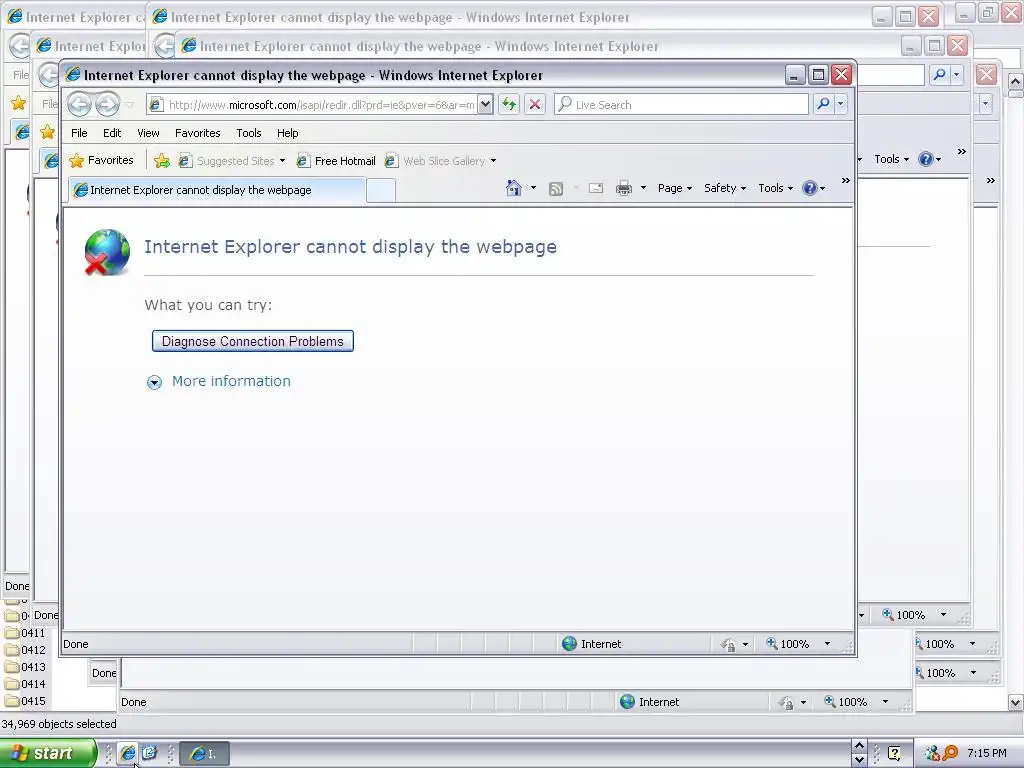Screen dimensions: 1024x768
Task: Add to Favorites Bar star-arrow icon
Action: 161,161
